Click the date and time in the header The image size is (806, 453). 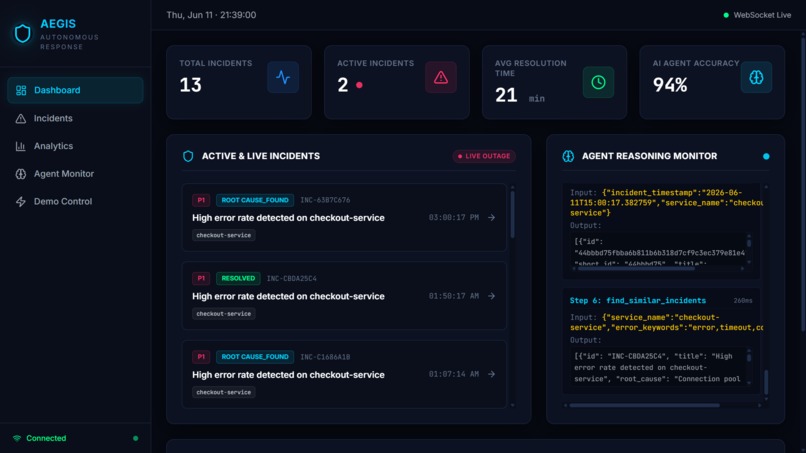(211, 15)
